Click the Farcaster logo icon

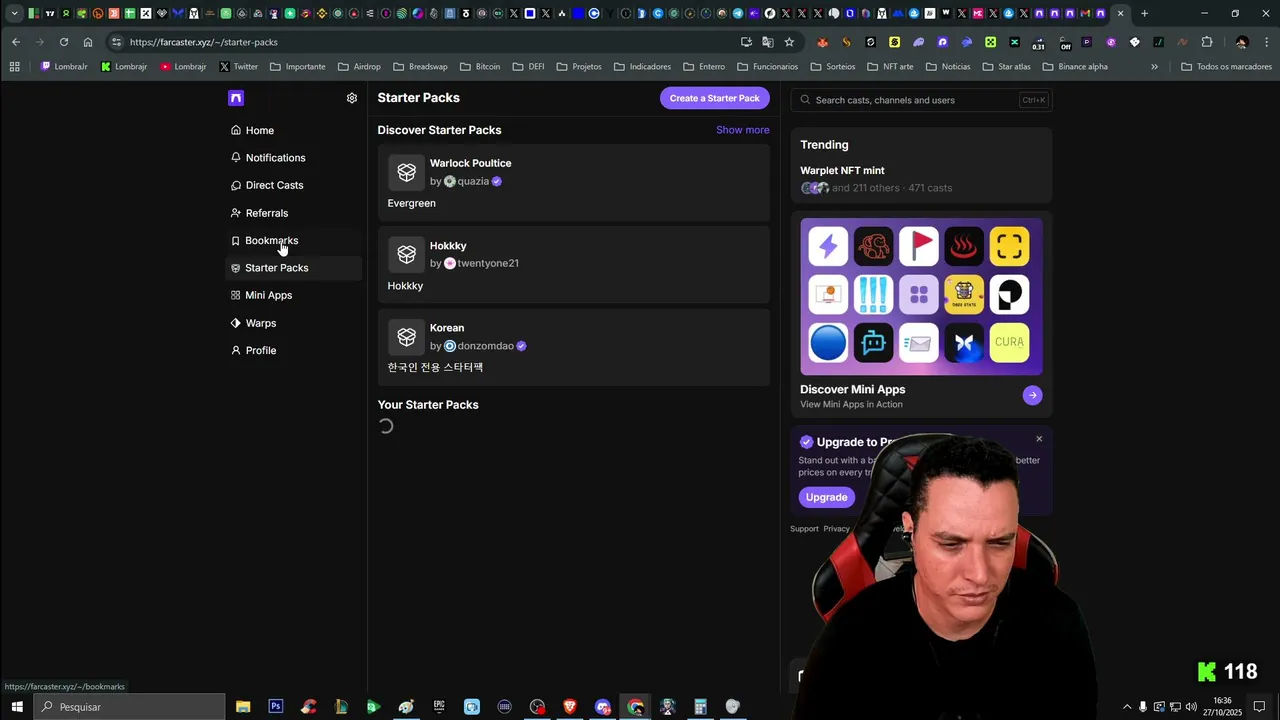pos(236,98)
